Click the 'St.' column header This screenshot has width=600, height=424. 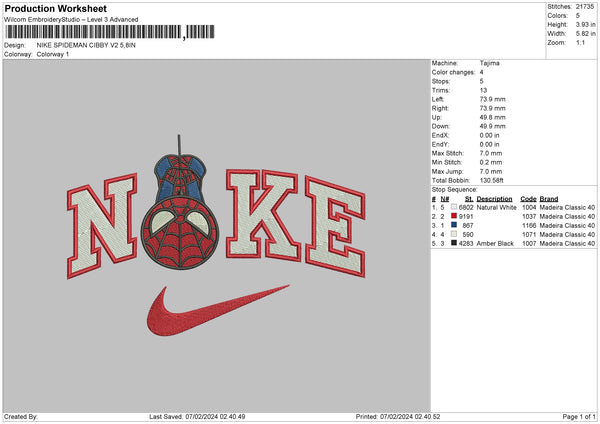[469, 199]
